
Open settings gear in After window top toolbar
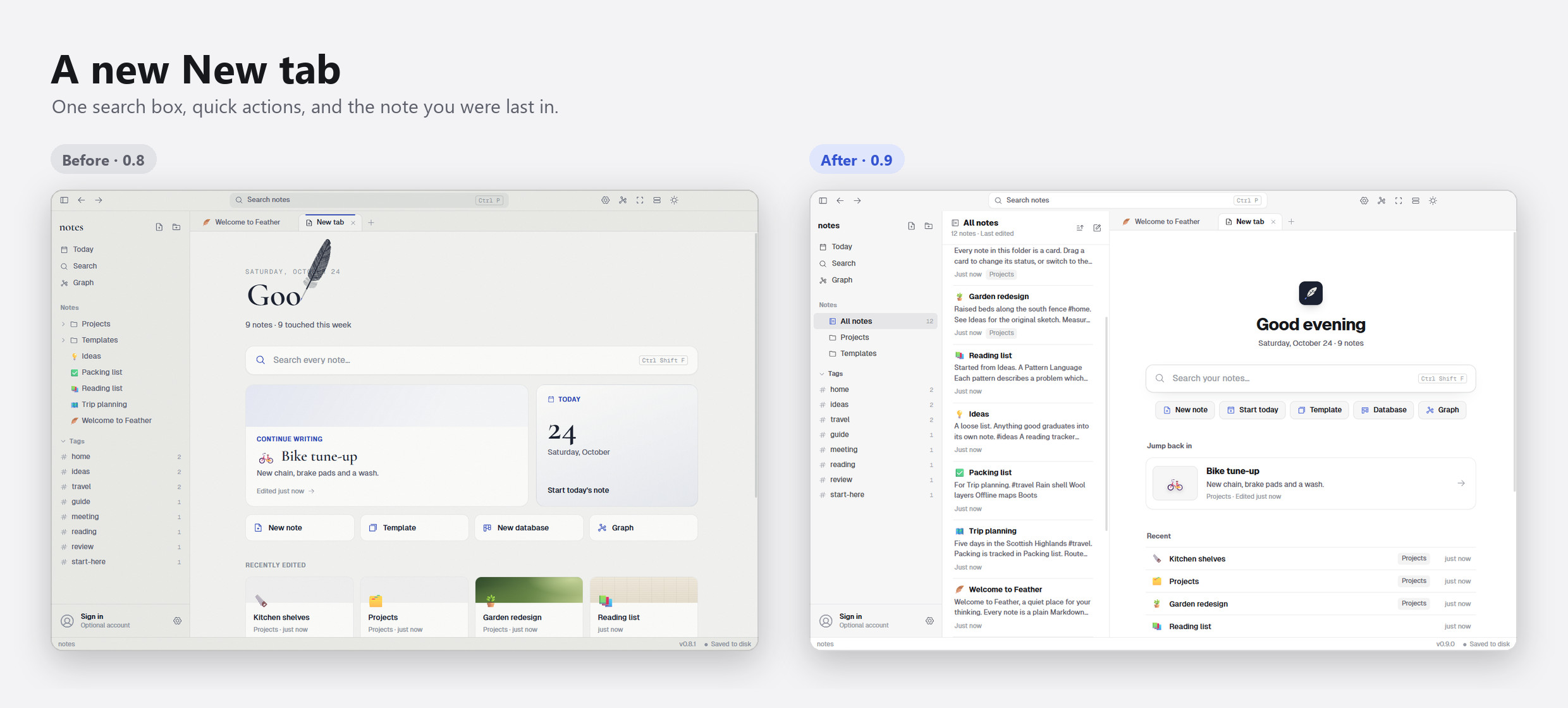(1364, 200)
